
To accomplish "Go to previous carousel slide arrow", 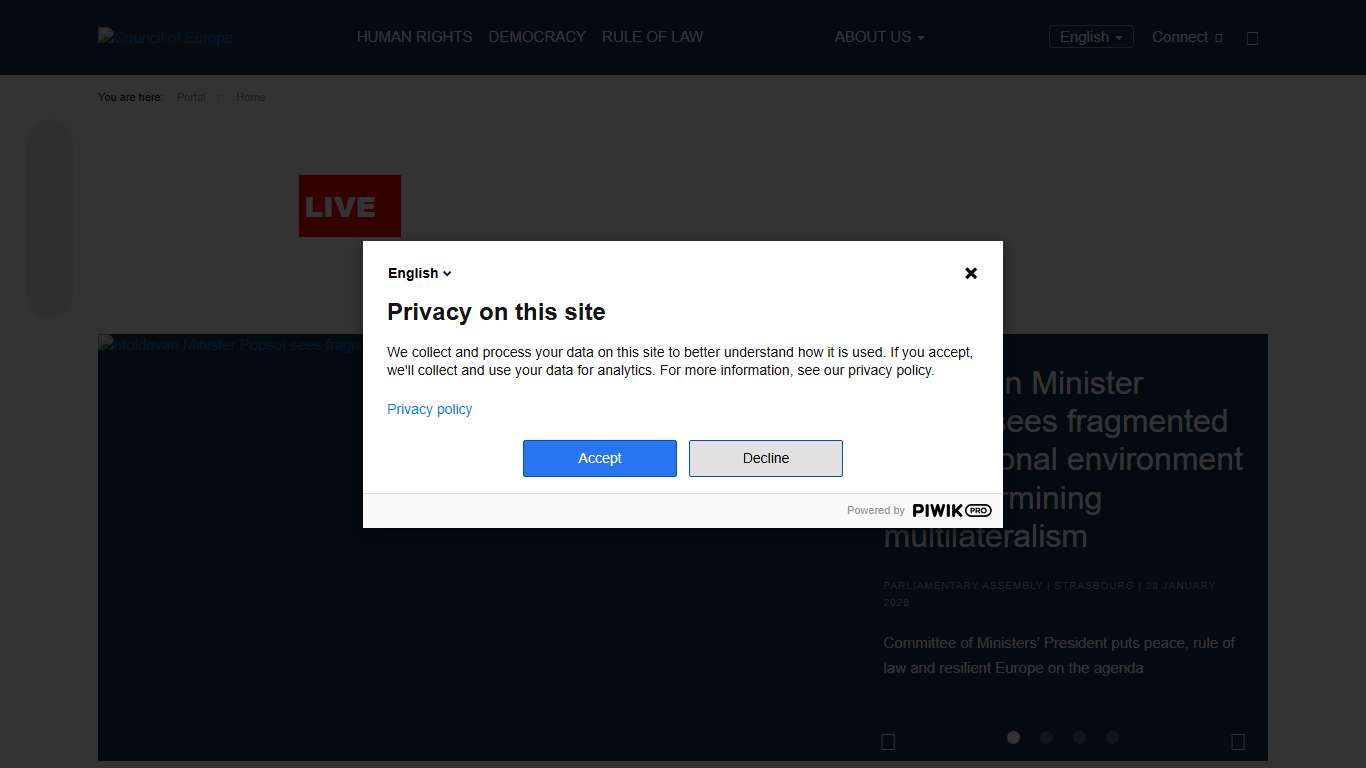I will coord(887,742).
